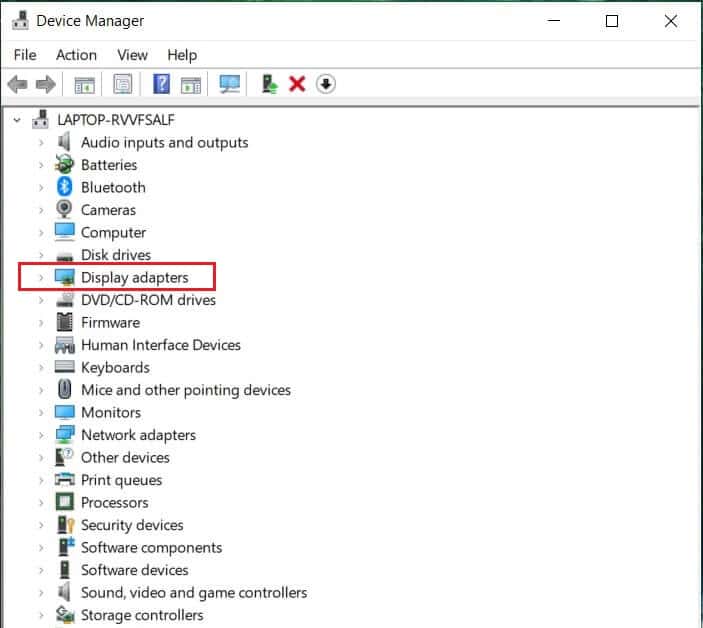Select the Processors category
The image size is (703, 628).
[114, 502]
